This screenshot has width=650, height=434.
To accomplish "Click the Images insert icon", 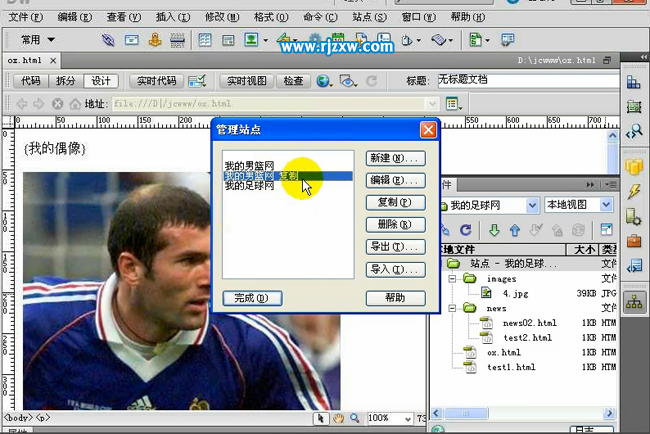I will tap(251, 40).
